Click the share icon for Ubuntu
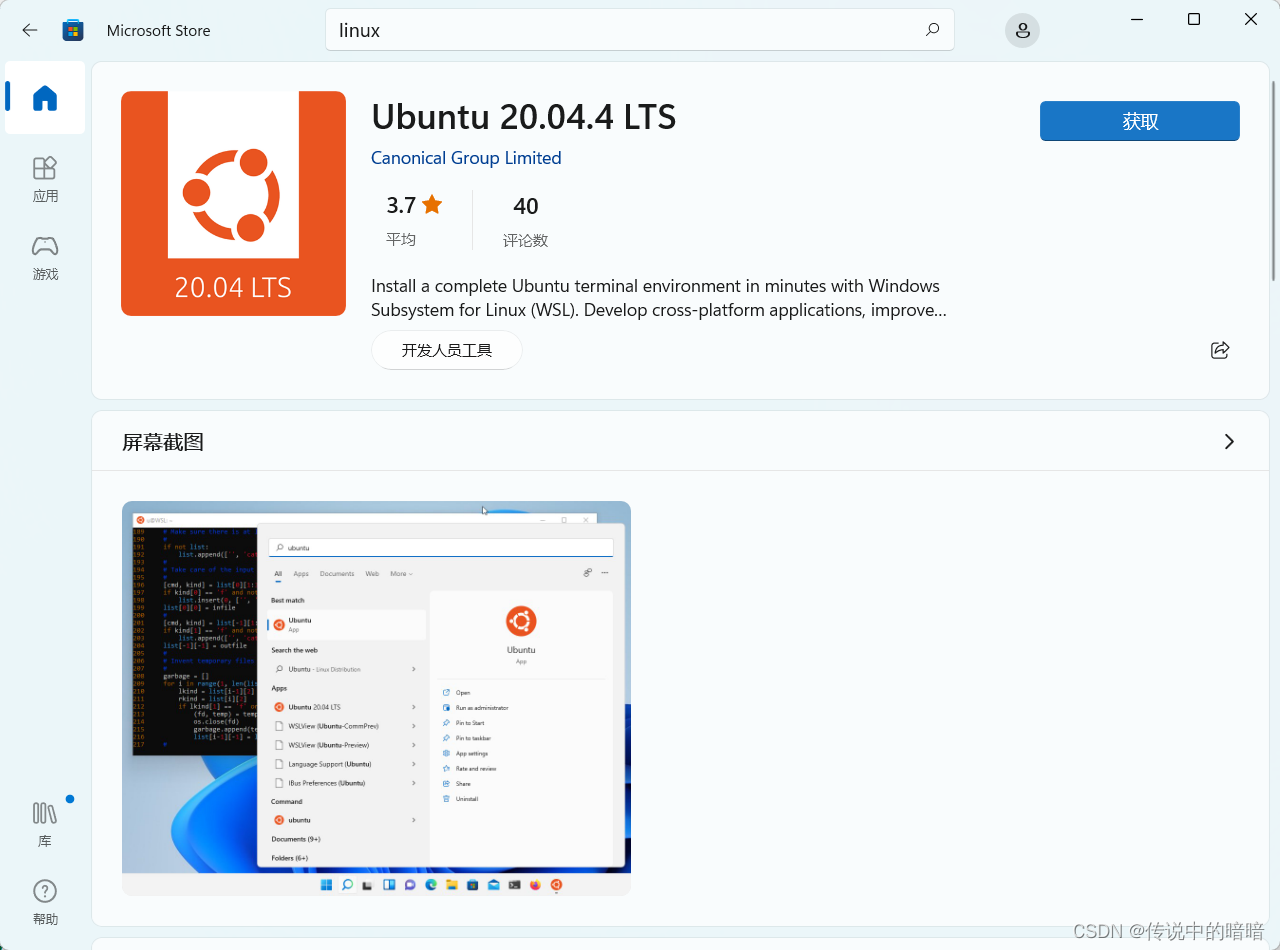This screenshot has width=1280, height=950. pyautogui.click(x=1220, y=350)
